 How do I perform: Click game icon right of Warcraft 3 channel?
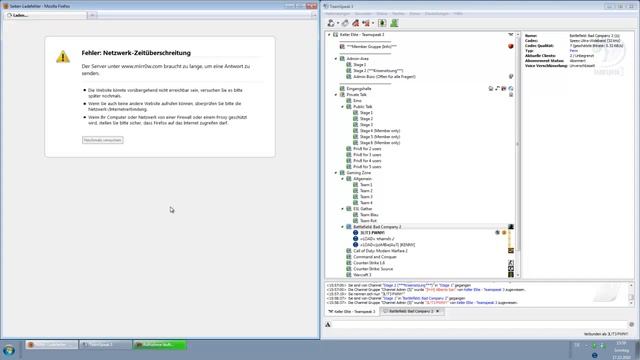[x=511, y=275]
